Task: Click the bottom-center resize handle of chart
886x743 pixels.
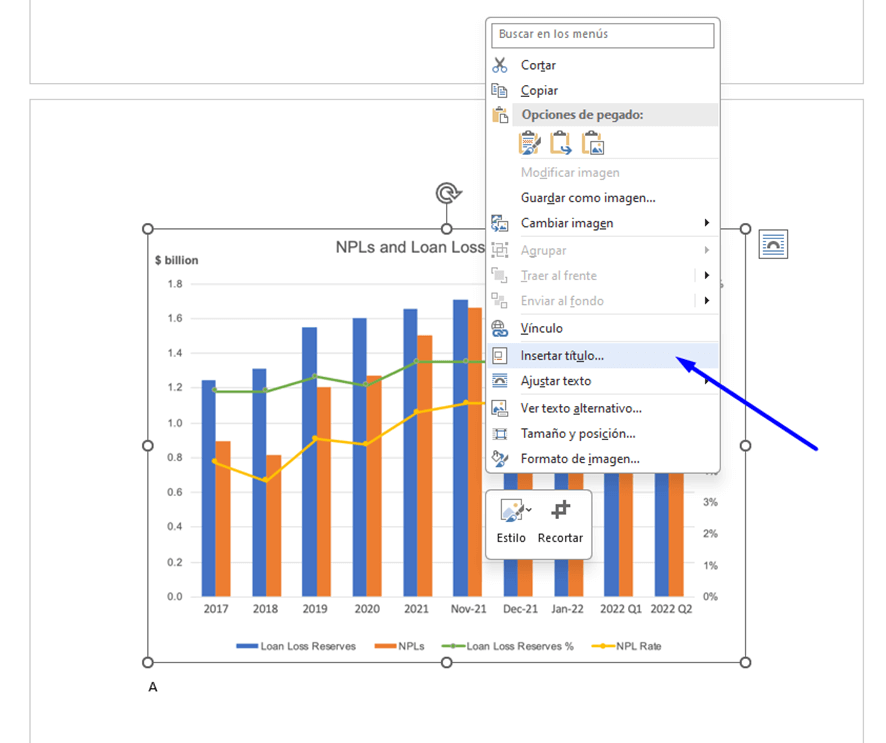Action: [x=446, y=662]
